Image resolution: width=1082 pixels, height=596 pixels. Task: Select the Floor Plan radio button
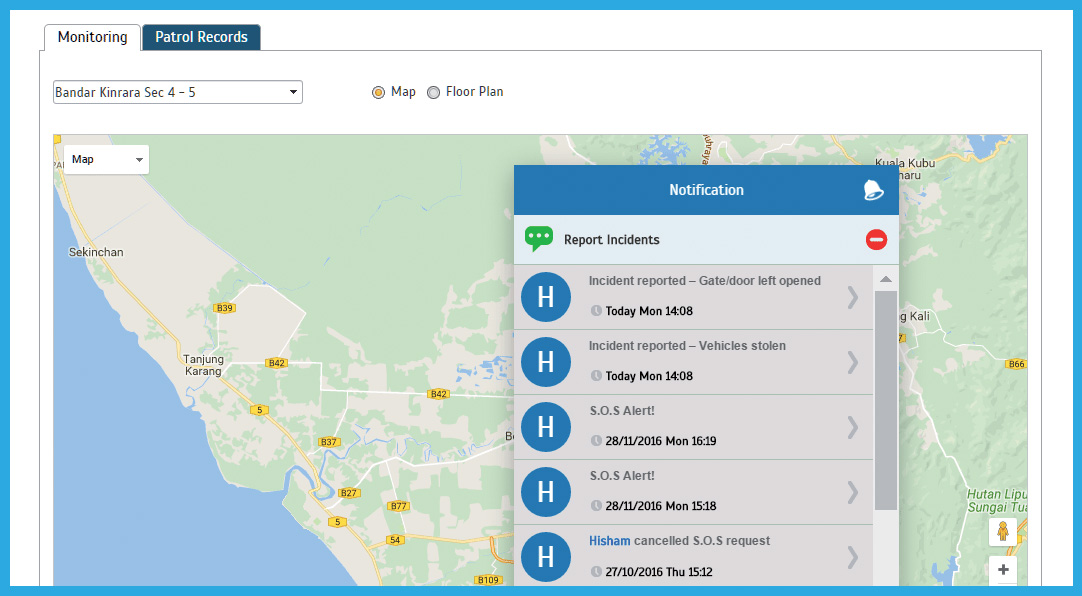click(x=433, y=91)
